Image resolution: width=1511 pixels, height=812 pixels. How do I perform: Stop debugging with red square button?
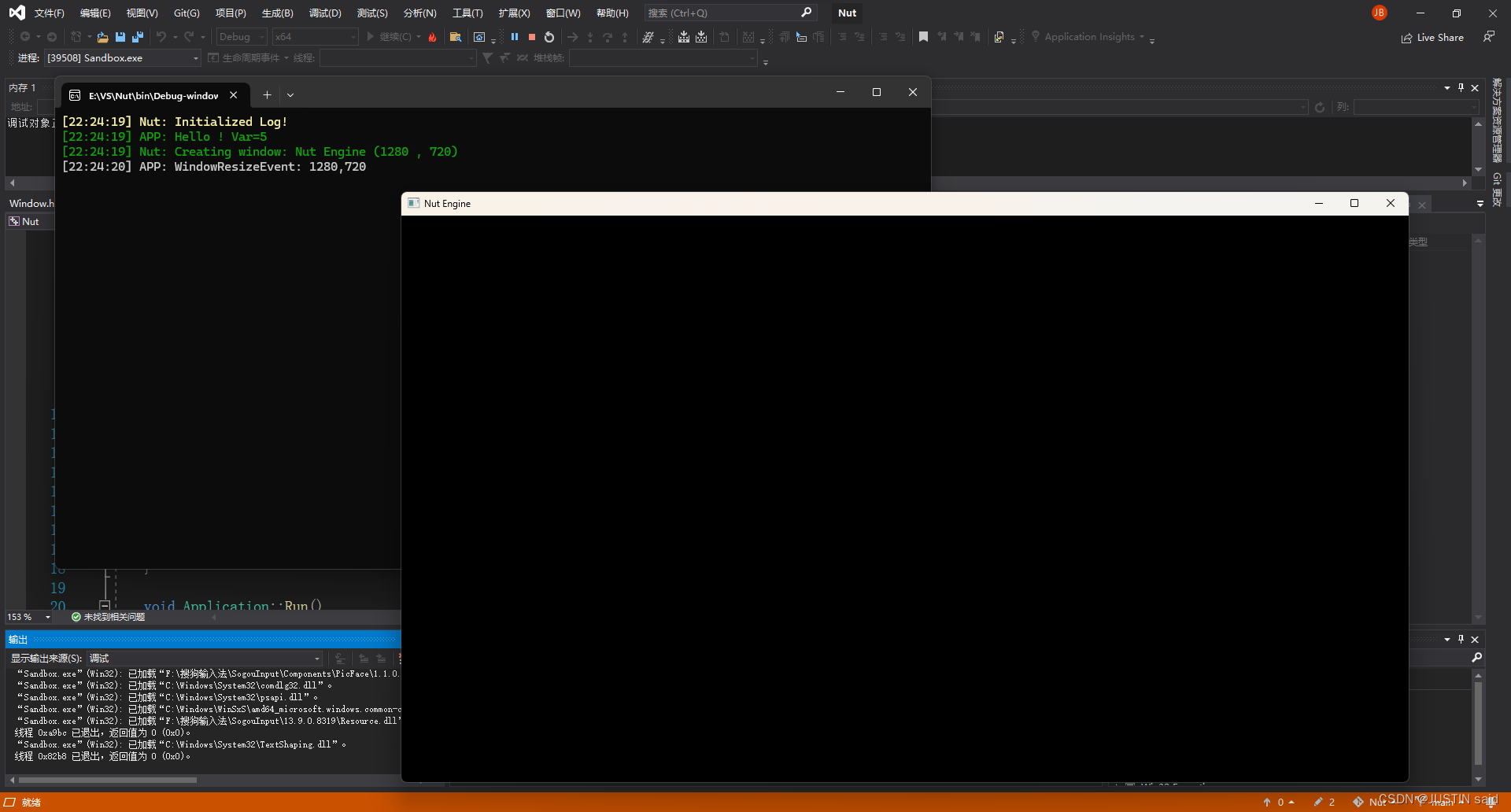[532, 37]
